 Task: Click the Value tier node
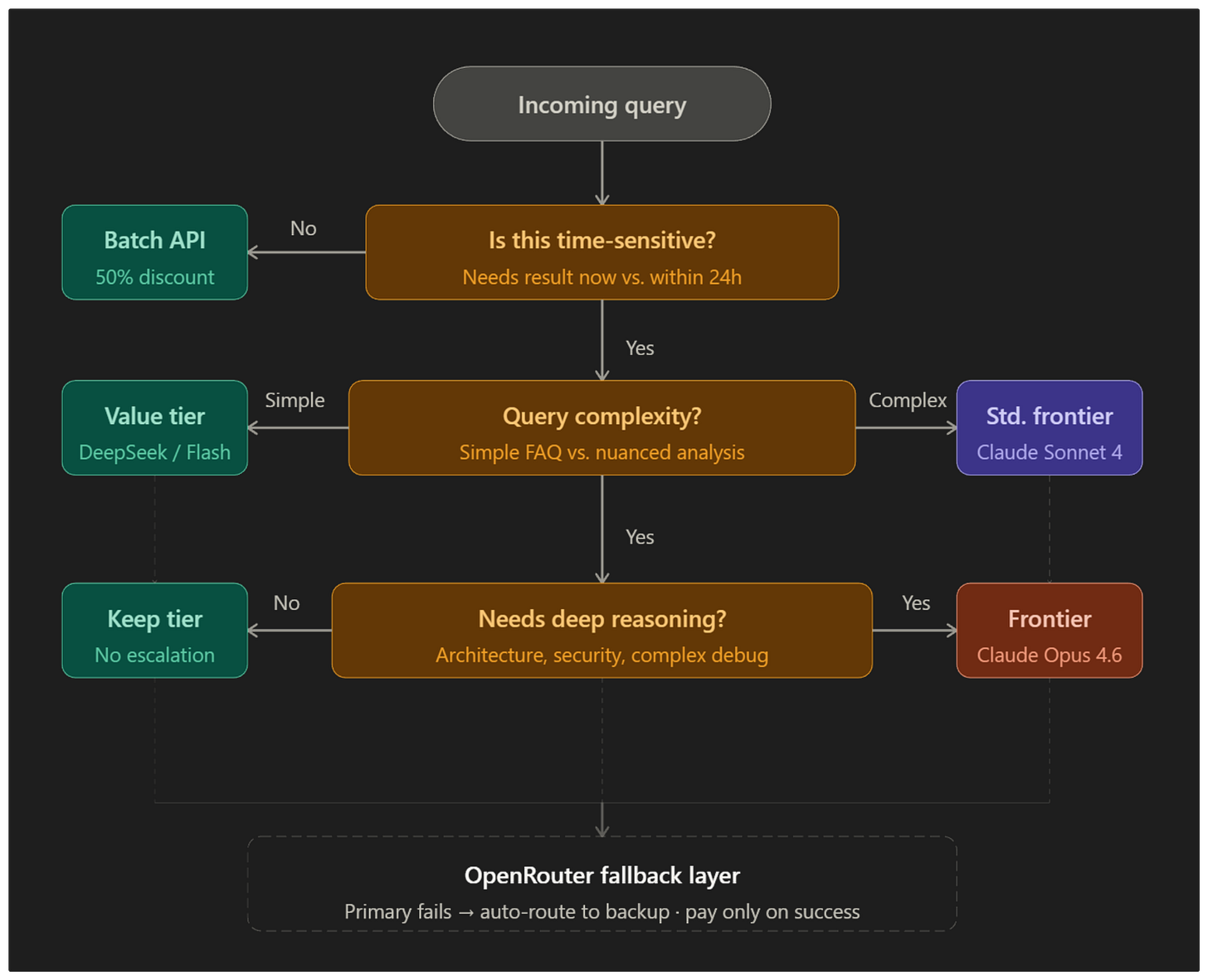(154, 427)
